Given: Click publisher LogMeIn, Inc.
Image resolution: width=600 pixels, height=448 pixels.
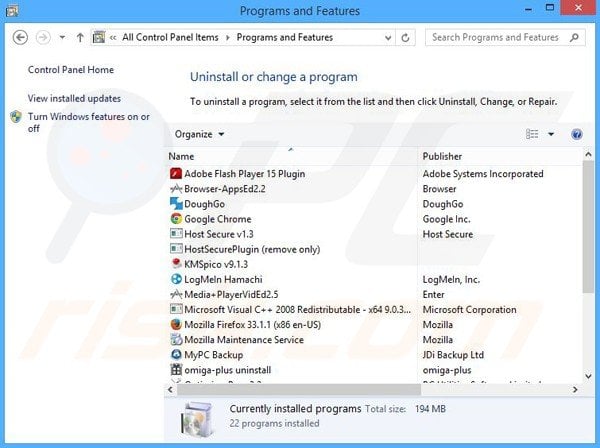Looking at the screenshot, I should pyautogui.click(x=451, y=279).
